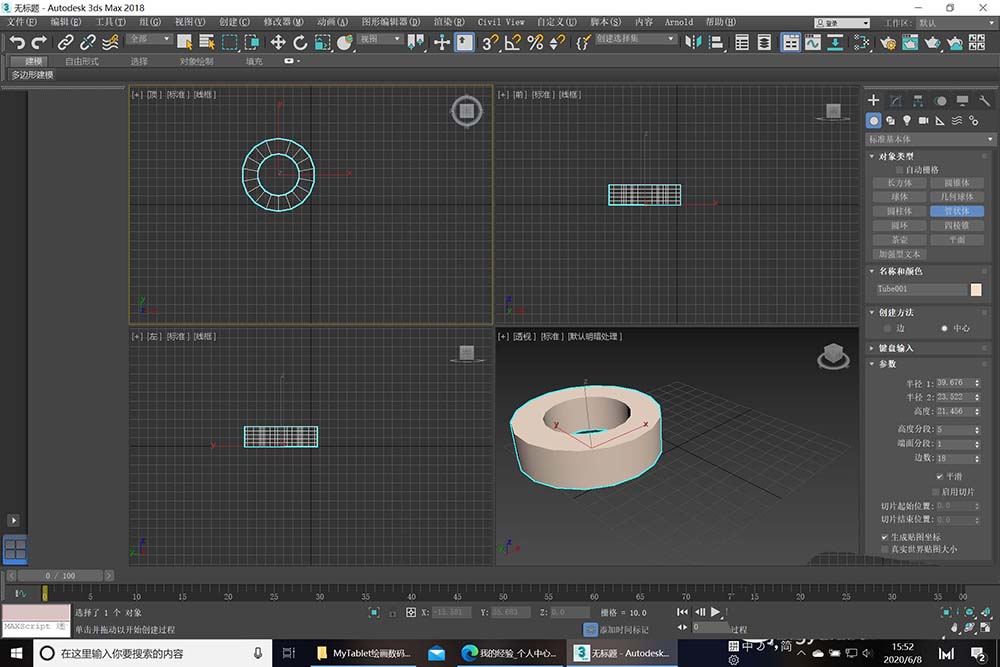Switch to the Cameras creation category
Viewport: 1000px width, 667px height.
point(923,120)
